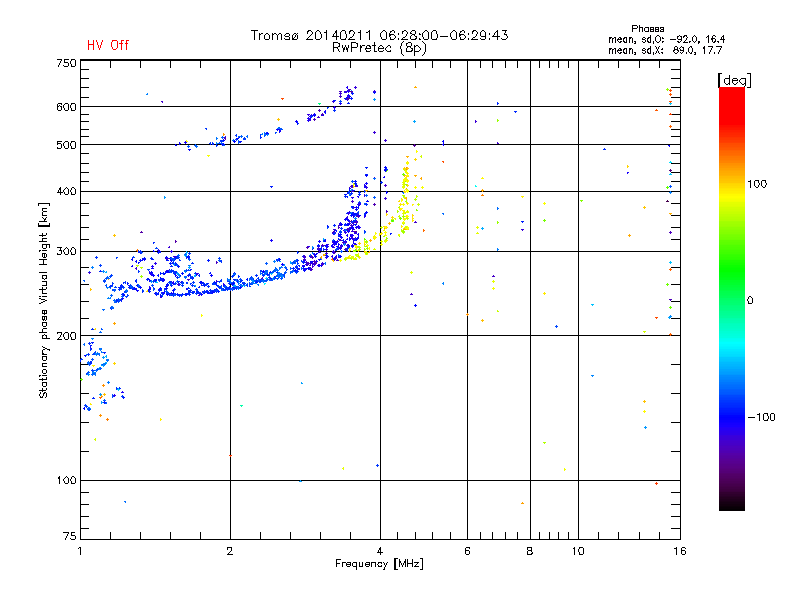Click the y-axis tick label '600'
Image resolution: width=800 pixels, height=600 pixels.
point(66,107)
